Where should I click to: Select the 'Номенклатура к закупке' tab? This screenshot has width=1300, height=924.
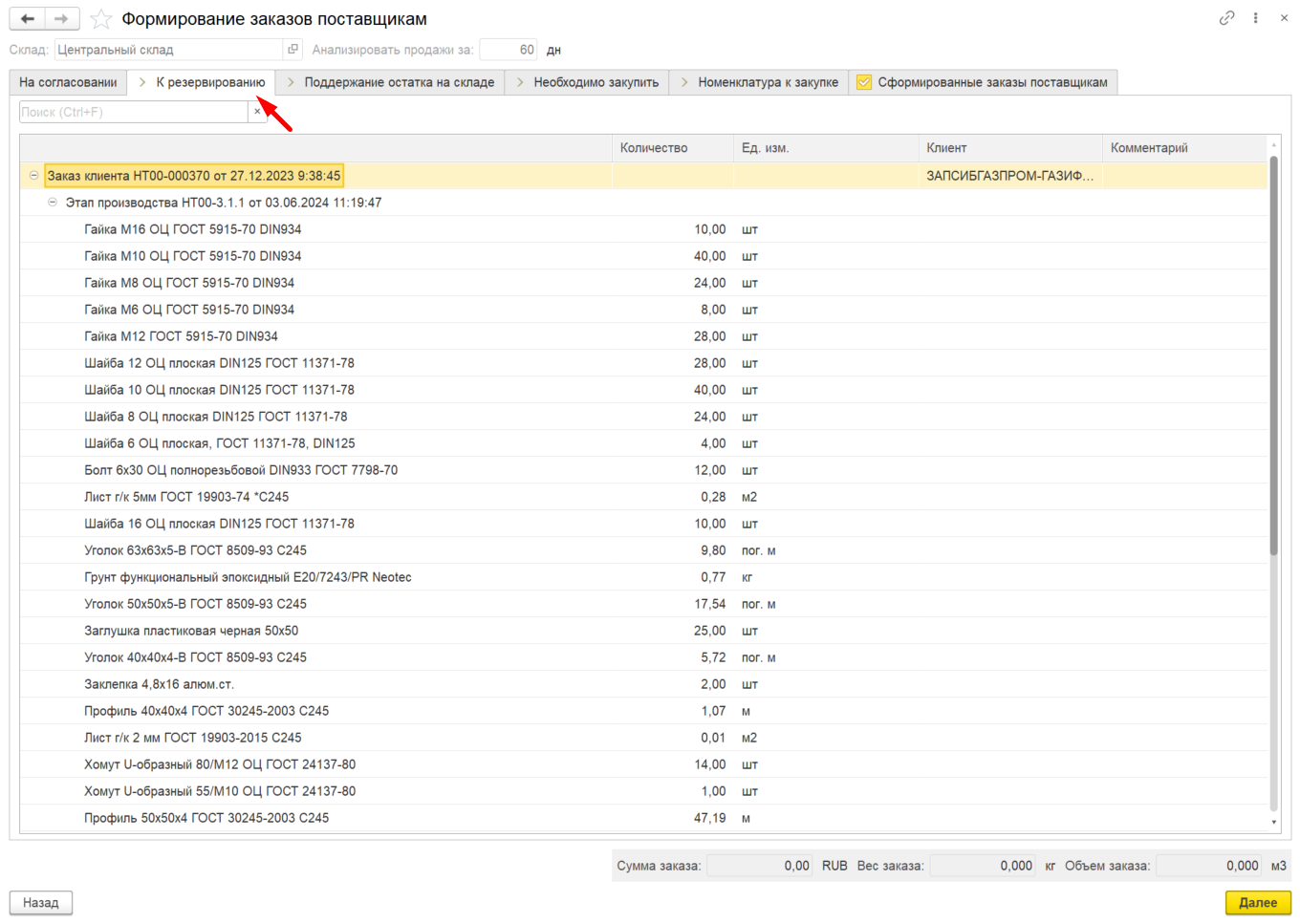pos(759,82)
